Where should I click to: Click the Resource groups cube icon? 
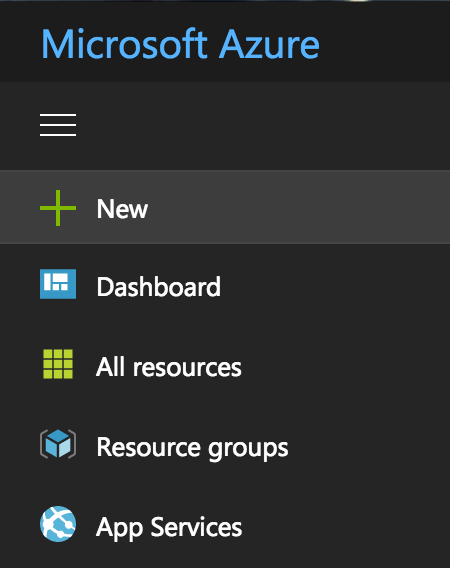[x=58, y=444]
